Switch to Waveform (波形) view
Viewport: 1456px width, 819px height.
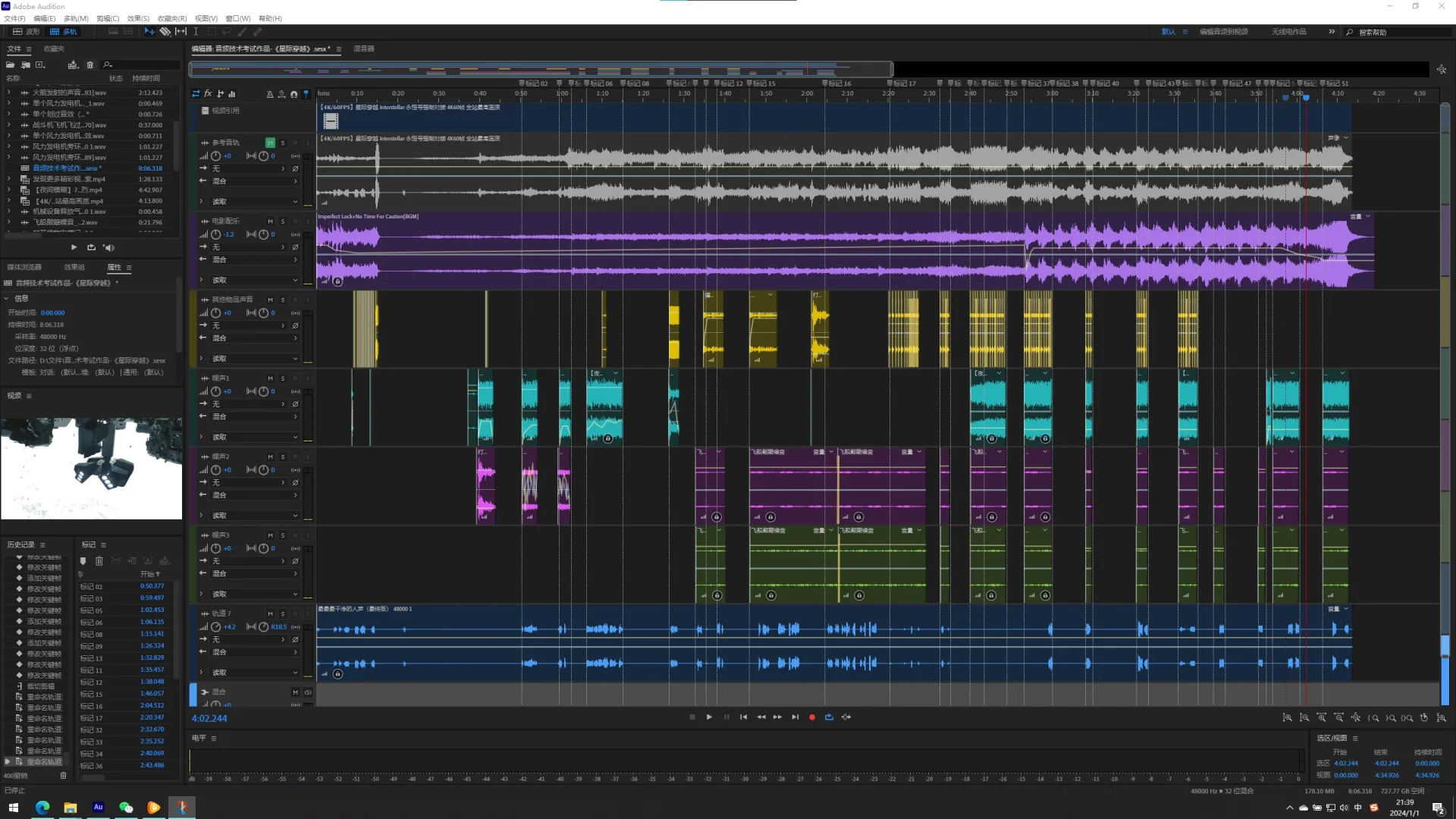27,32
